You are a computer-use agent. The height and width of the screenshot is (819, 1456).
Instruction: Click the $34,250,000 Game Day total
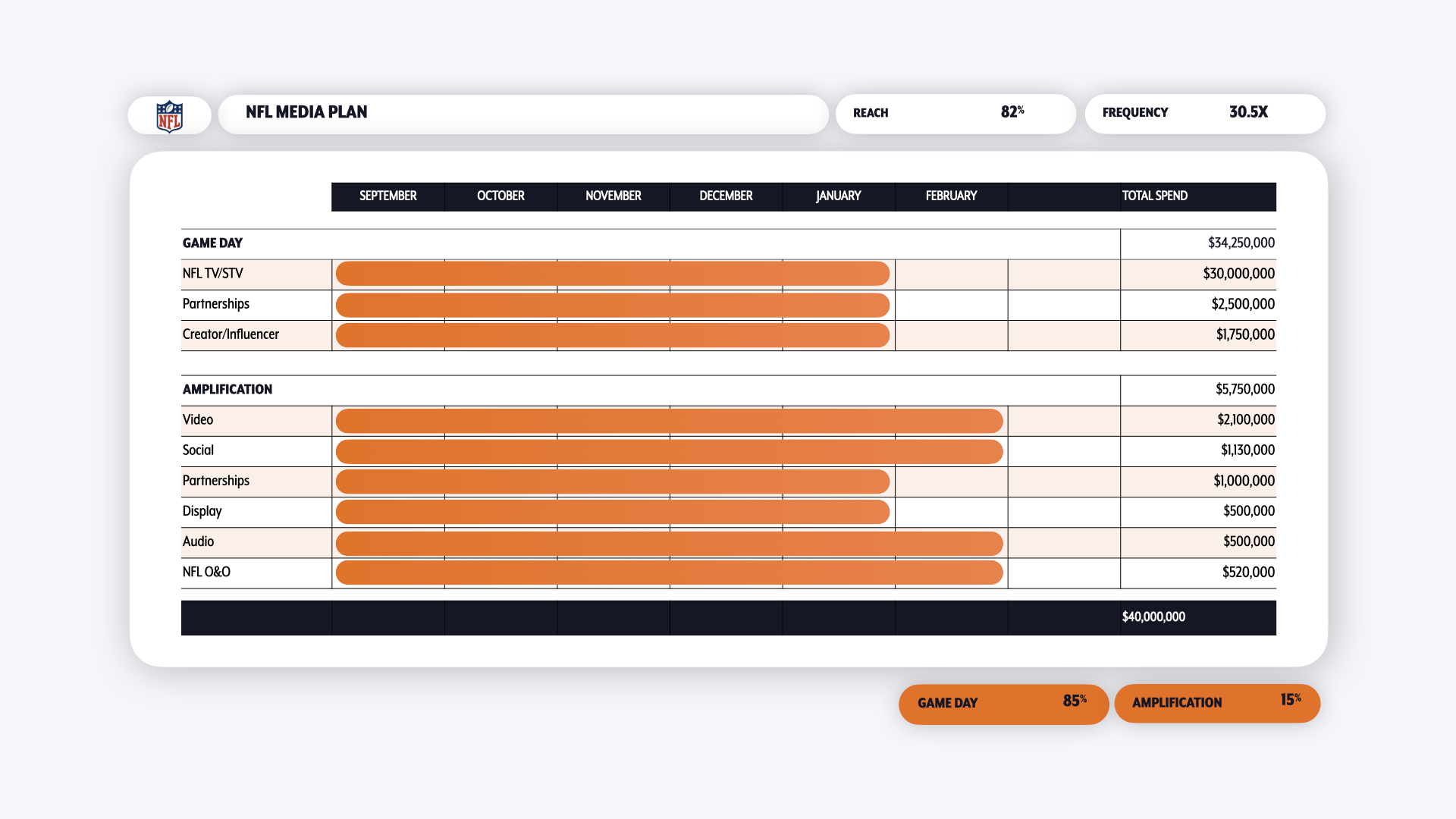[1241, 243]
